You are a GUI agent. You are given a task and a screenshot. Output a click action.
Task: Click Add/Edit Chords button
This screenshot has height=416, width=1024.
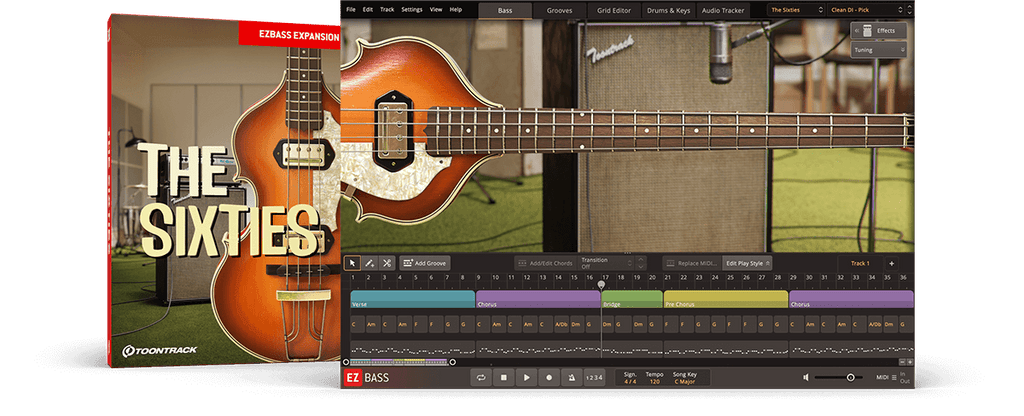click(x=545, y=263)
